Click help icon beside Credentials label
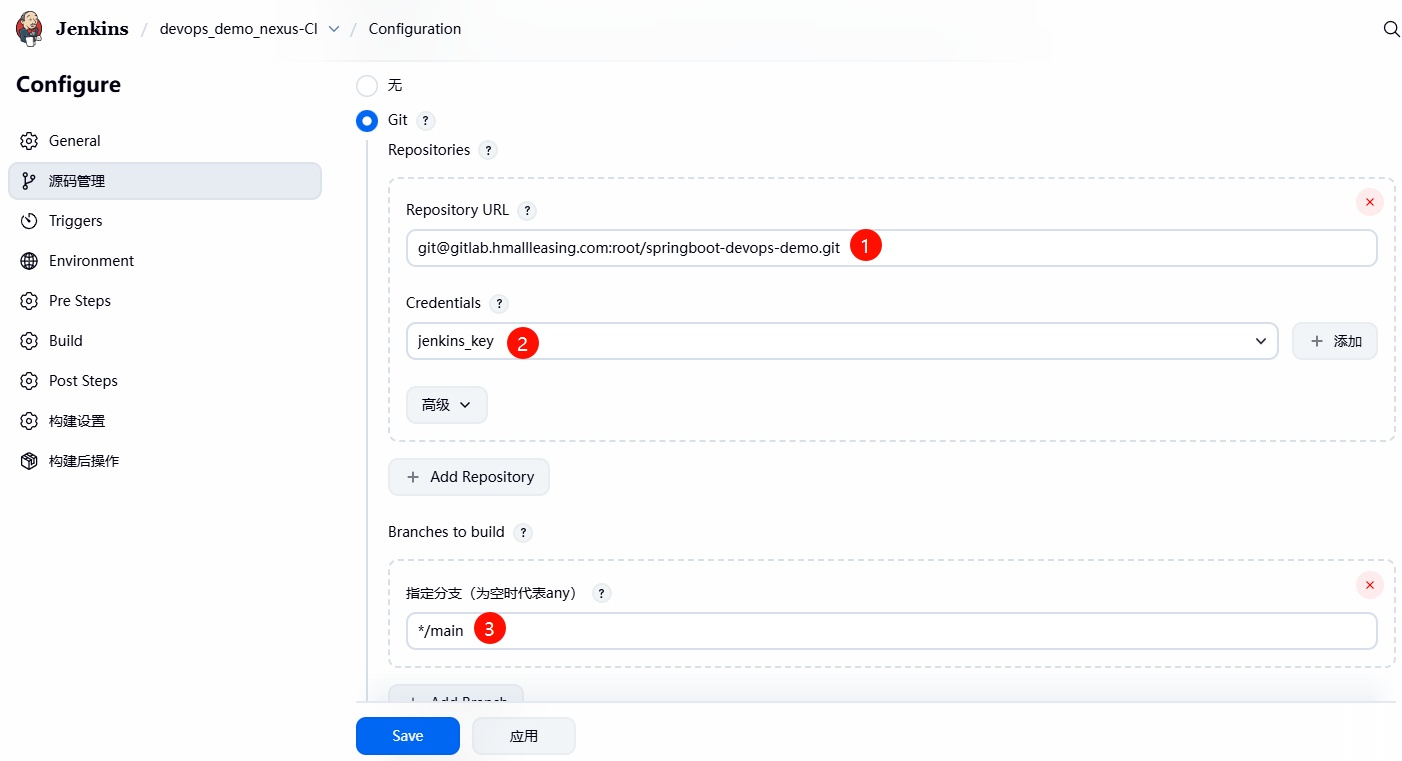1402x761 pixels. coord(499,304)
